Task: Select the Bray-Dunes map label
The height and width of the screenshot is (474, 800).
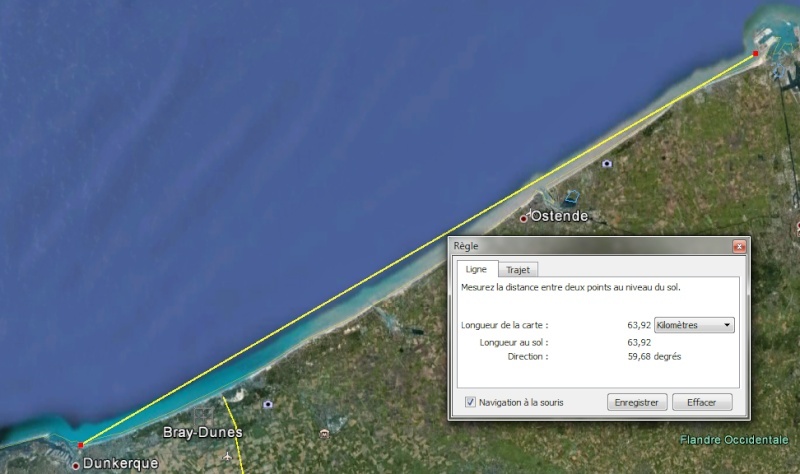Action: [x=203, y=432]
